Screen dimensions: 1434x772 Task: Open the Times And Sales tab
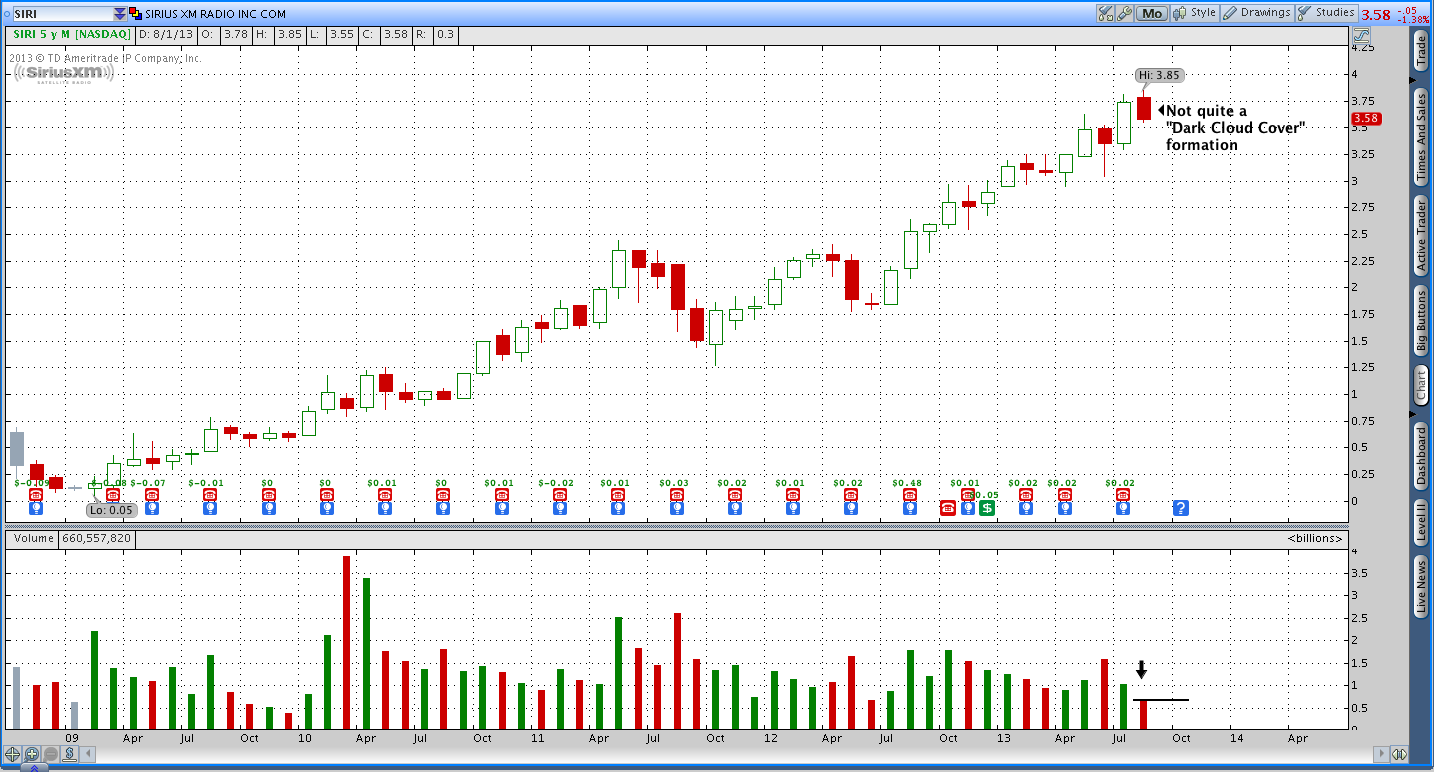(1420, 137)
